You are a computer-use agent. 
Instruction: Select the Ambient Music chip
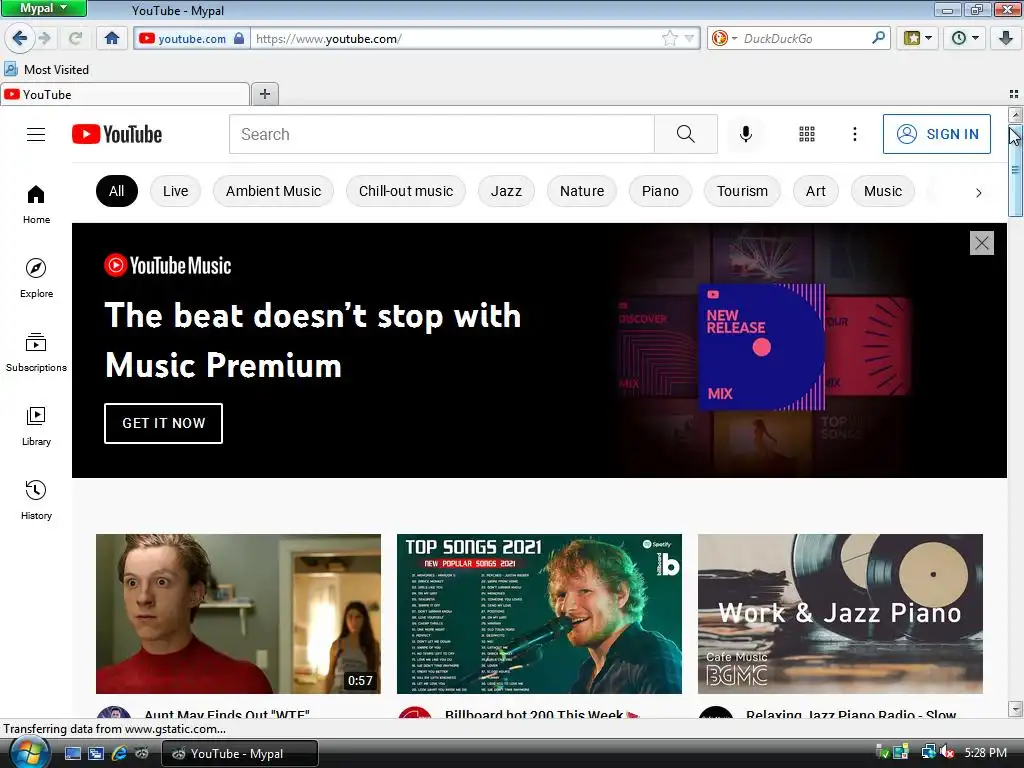273,191
